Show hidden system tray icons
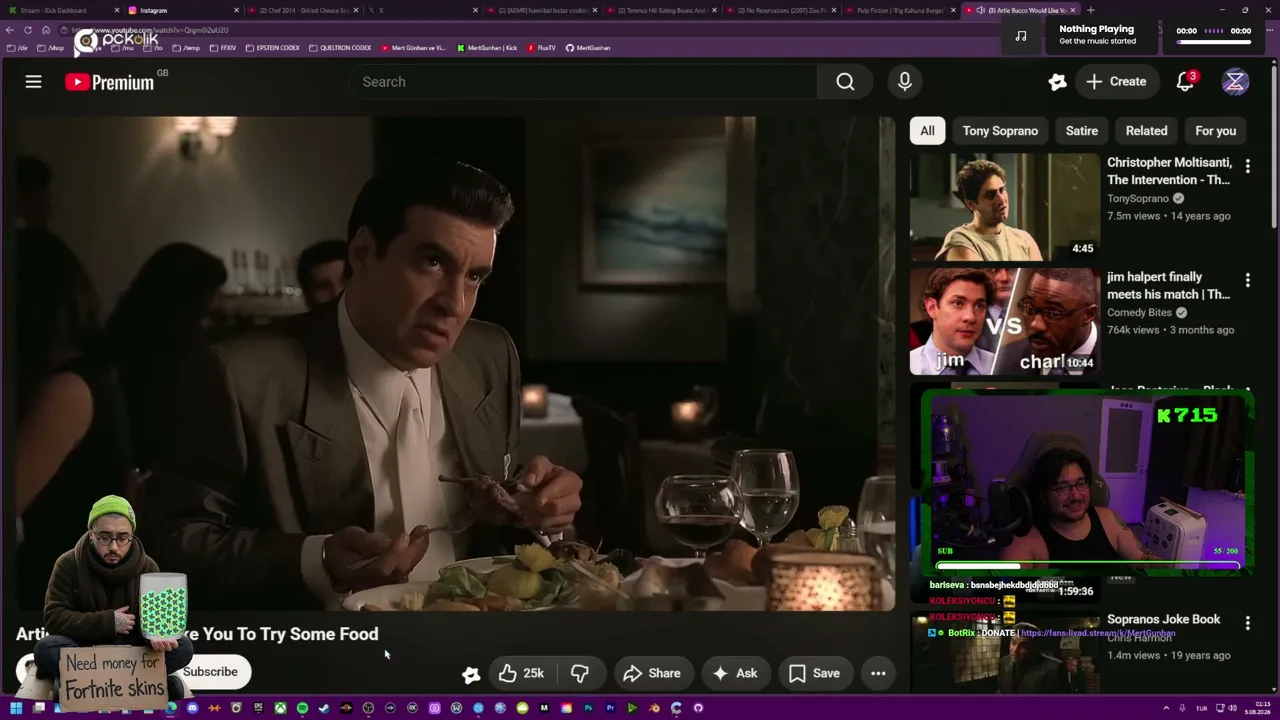Viewport: 1280px width, 720px height. coord(1165,708)
